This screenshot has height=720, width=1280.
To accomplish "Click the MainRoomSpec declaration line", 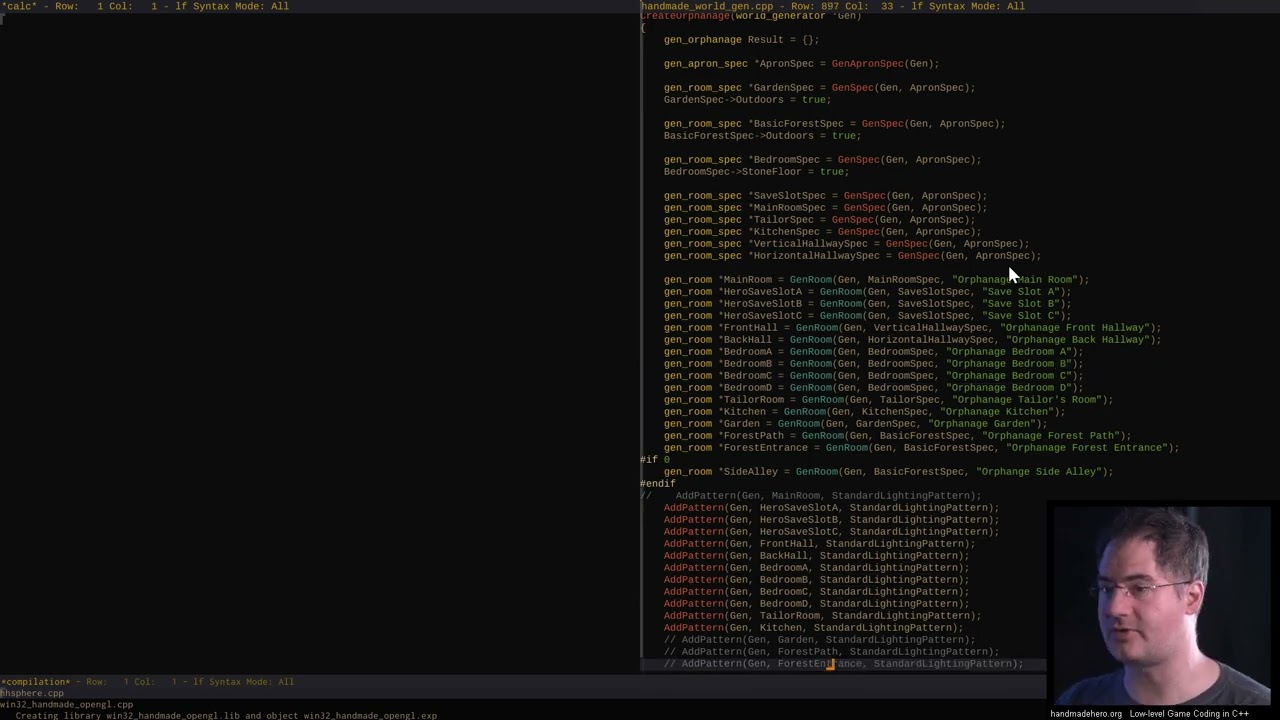I will coord(825,208).
